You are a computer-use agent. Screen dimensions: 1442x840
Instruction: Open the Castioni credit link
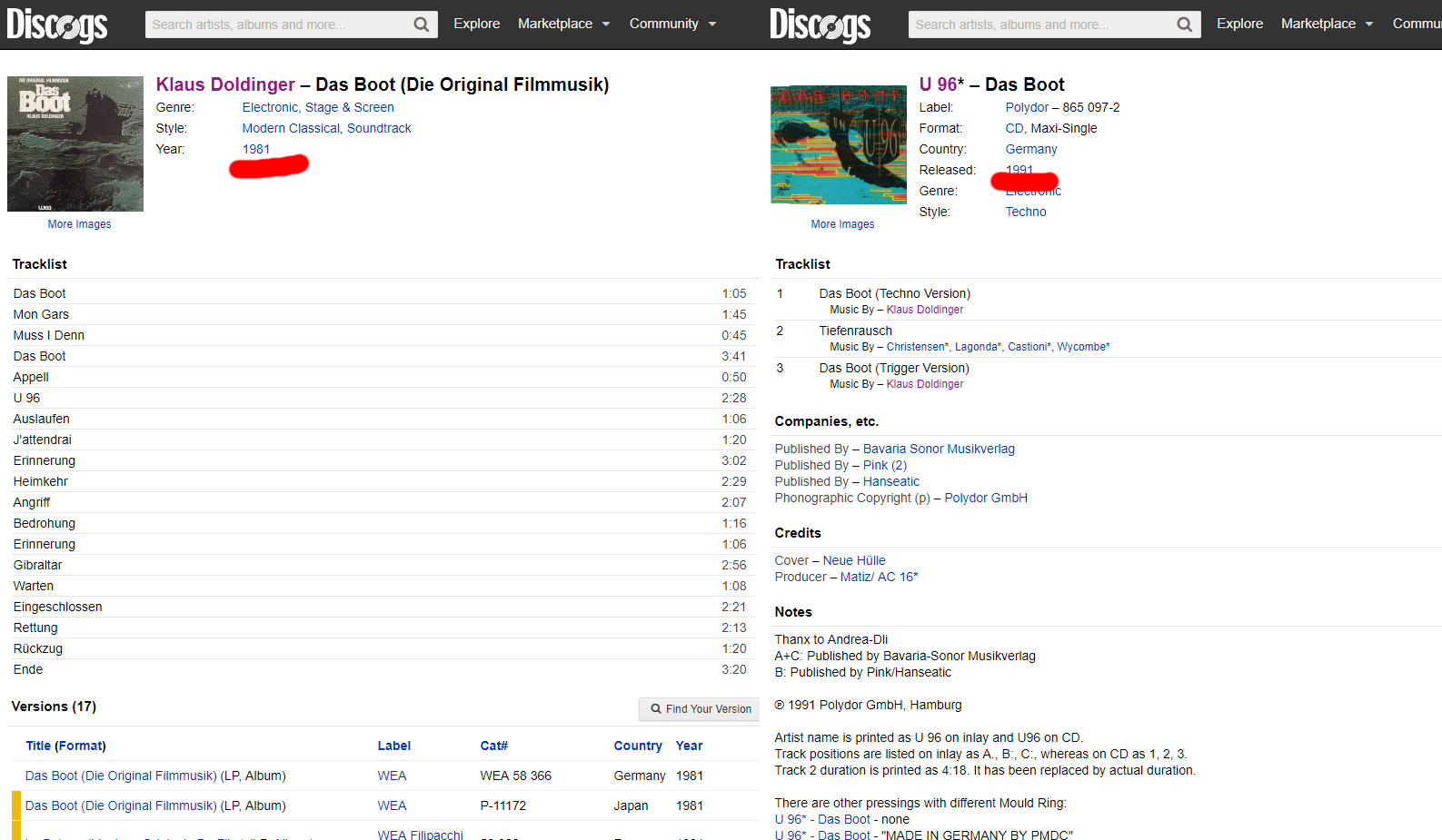click(1028, 347)
